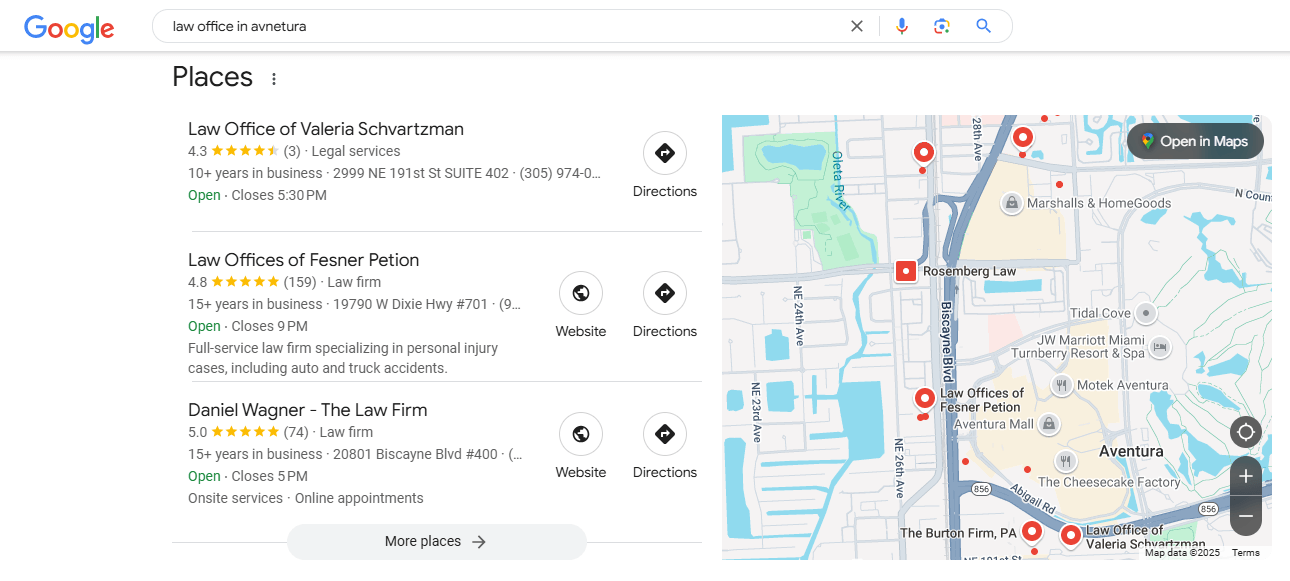The height and width of the screenshot is (581, 1290).
Task: Open Law Offices of Fesner Petion listing title
Action: tap(304, 260)
